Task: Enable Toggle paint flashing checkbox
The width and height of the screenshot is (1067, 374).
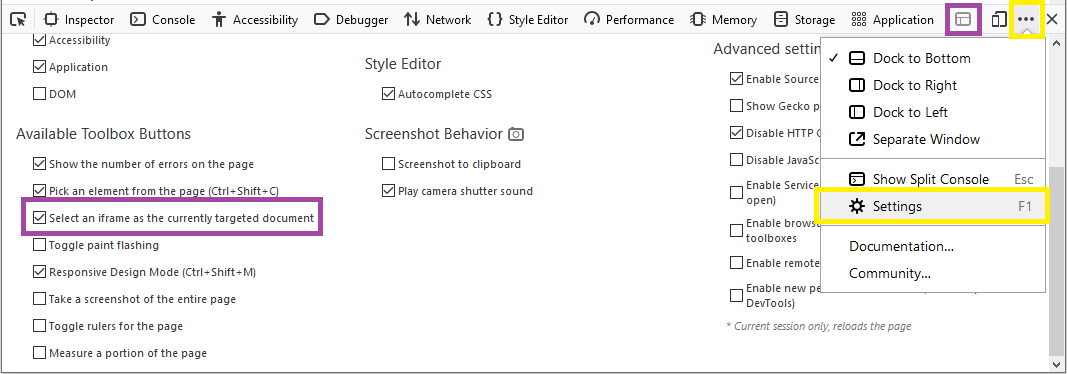Action: coord(39,245)
